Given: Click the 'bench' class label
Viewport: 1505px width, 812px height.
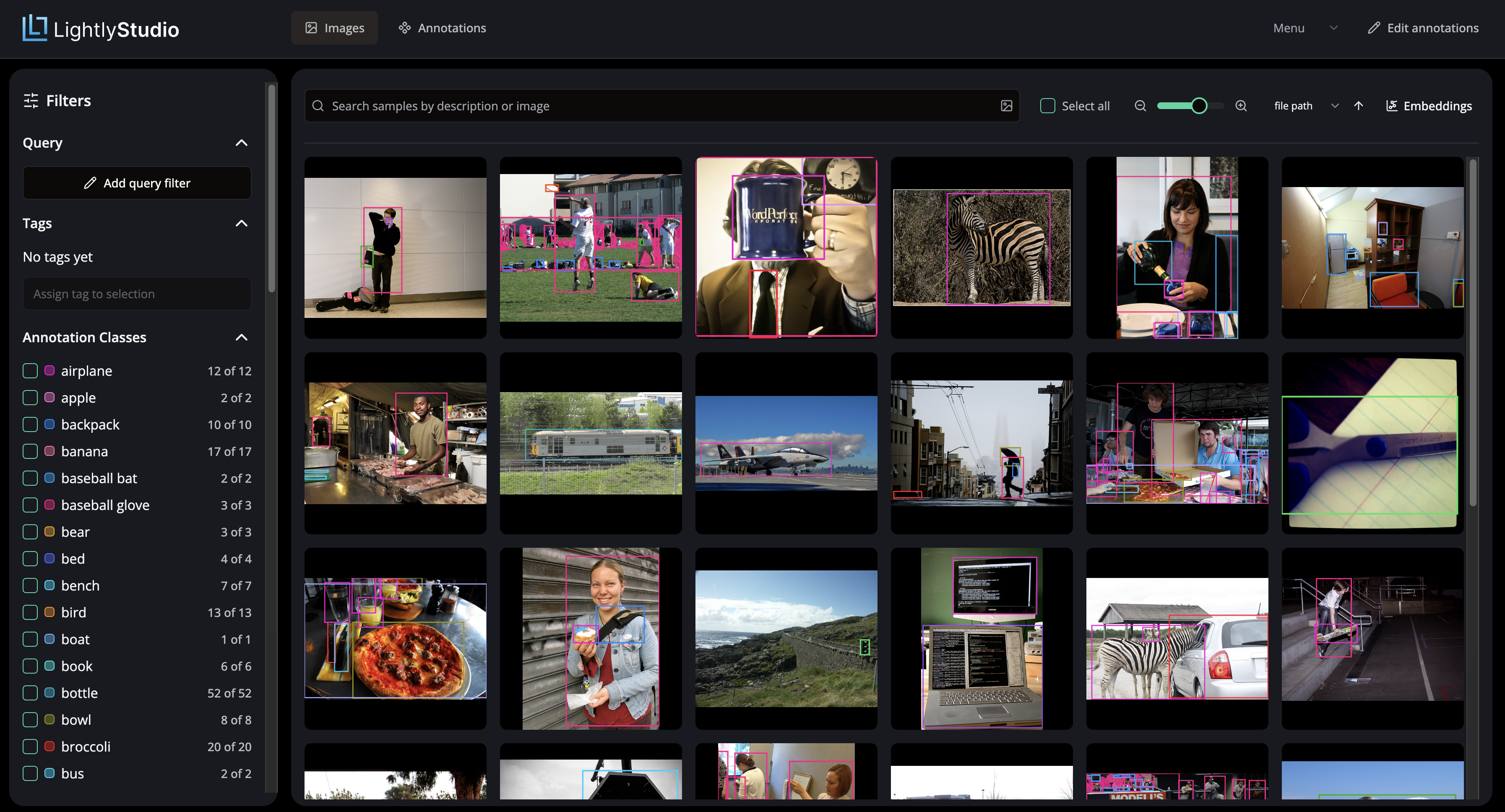Looking at the screenshot, I should pyautogui.click(x=80, y=586).
